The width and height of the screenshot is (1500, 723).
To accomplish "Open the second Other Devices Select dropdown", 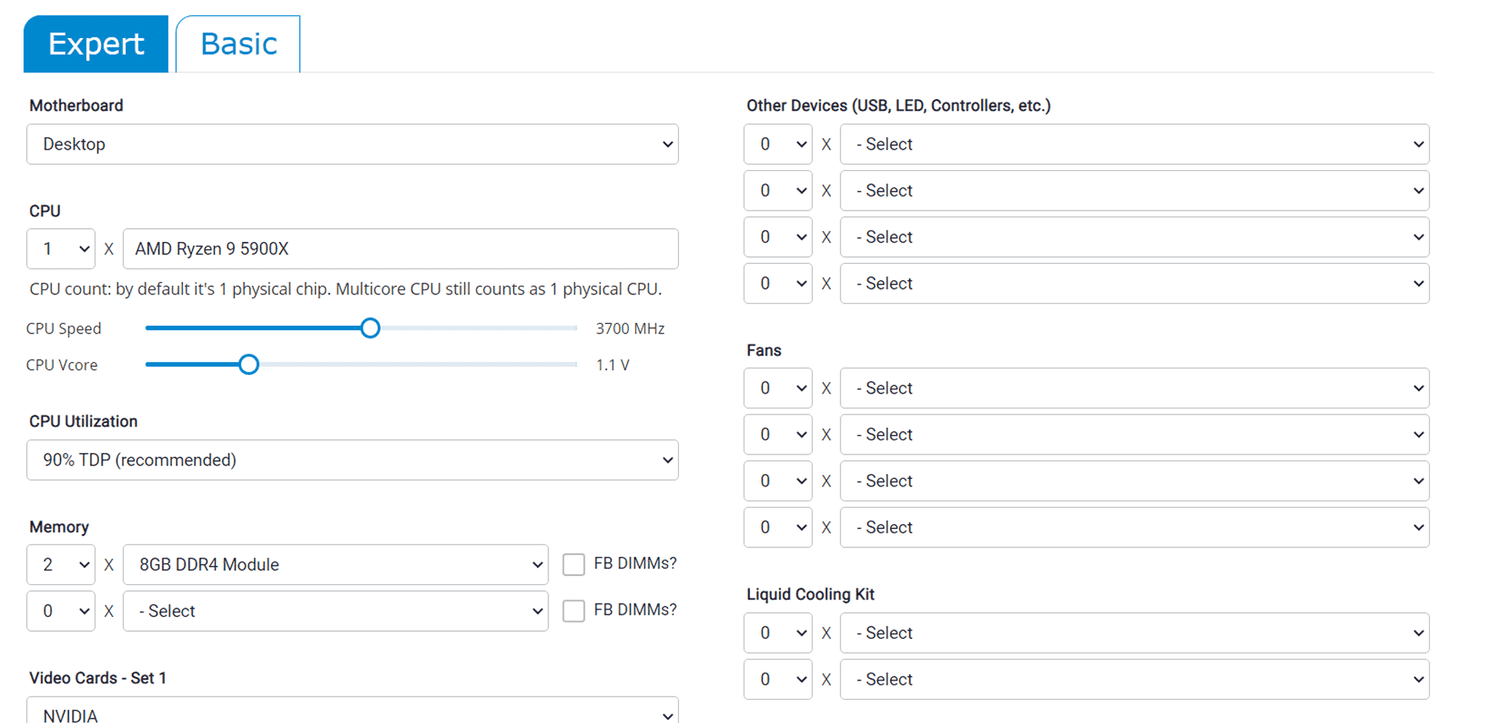I will pos(1134,190).
